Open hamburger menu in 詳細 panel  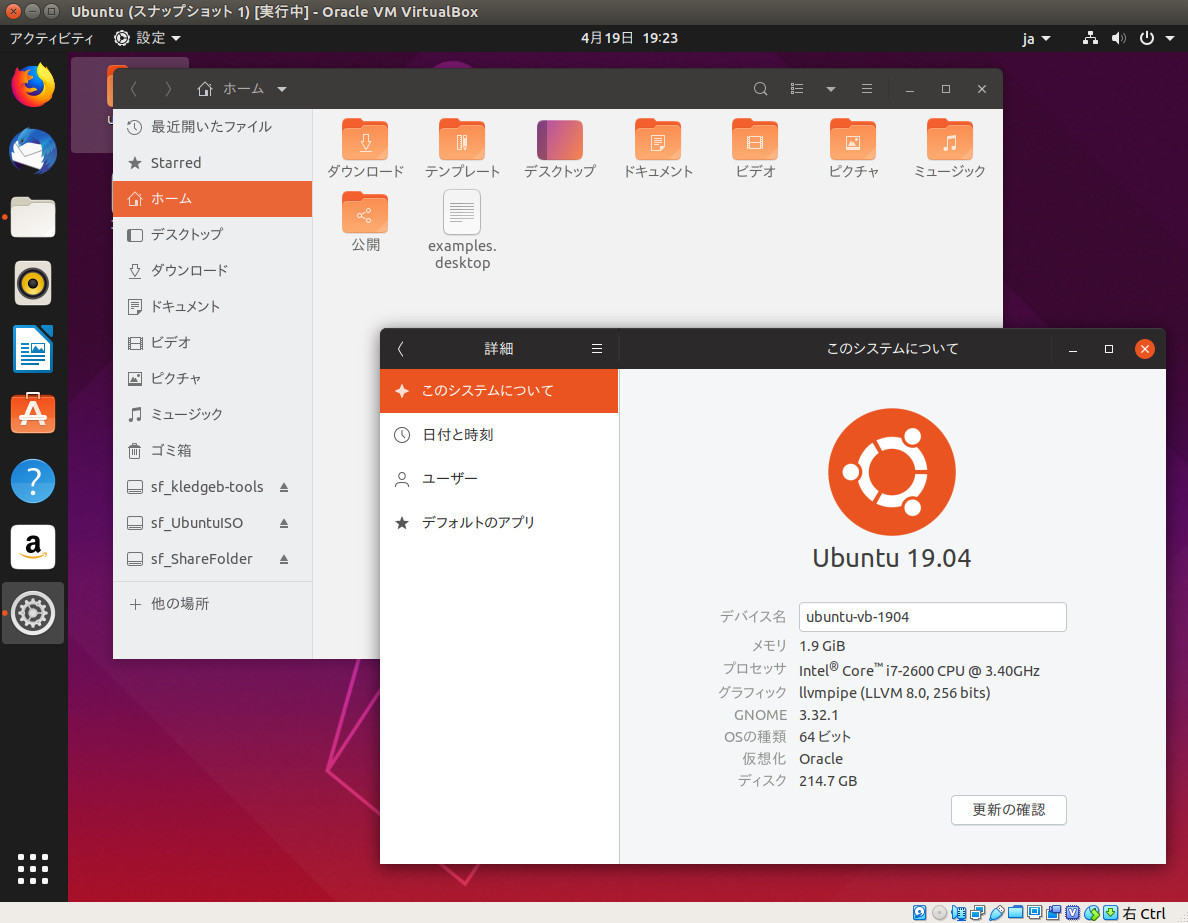tap(597, 349)
